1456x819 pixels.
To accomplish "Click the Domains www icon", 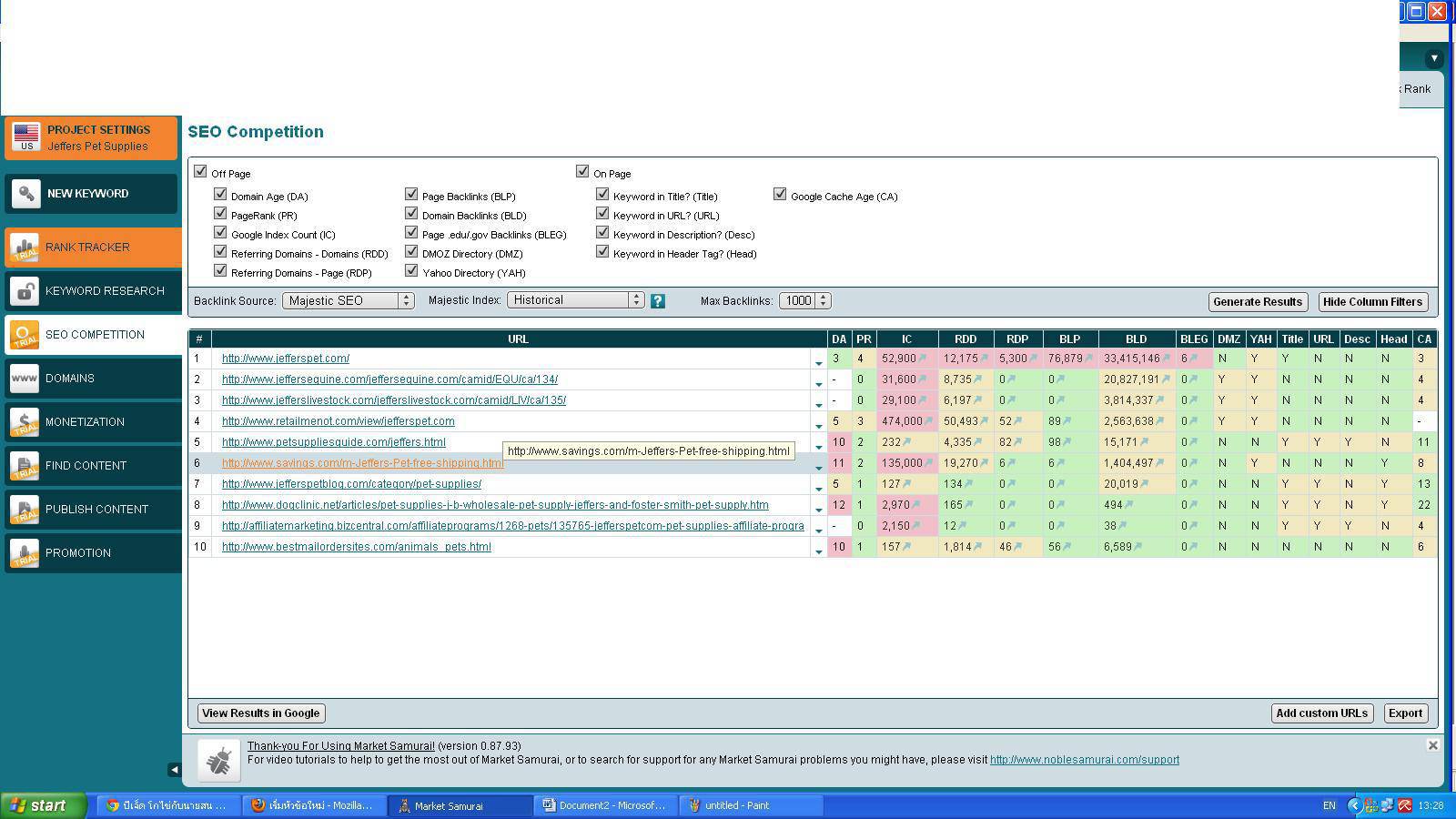I will pyautogui.click(x=25, y=379).
